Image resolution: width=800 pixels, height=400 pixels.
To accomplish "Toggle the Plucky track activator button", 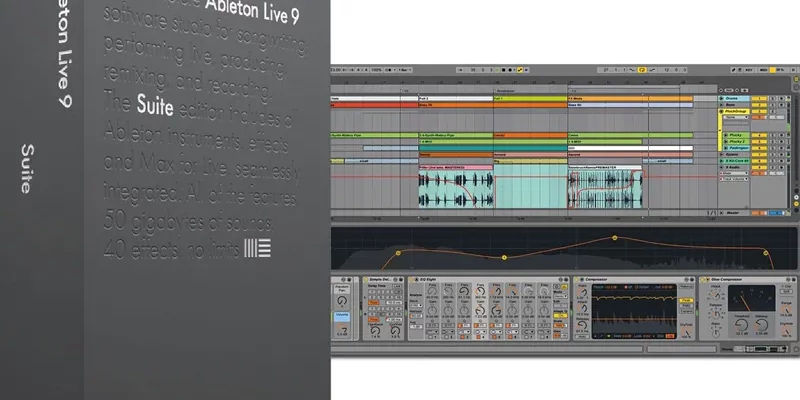I will point(760,135).
